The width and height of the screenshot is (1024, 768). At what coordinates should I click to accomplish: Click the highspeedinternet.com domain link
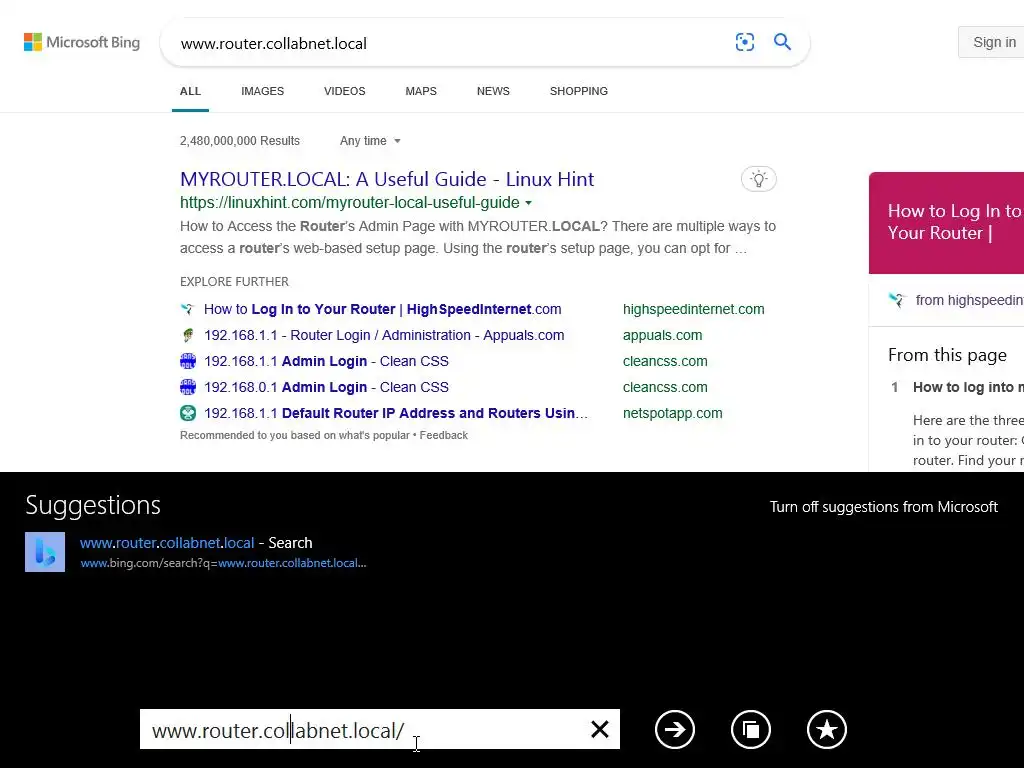tap(694, 309)
